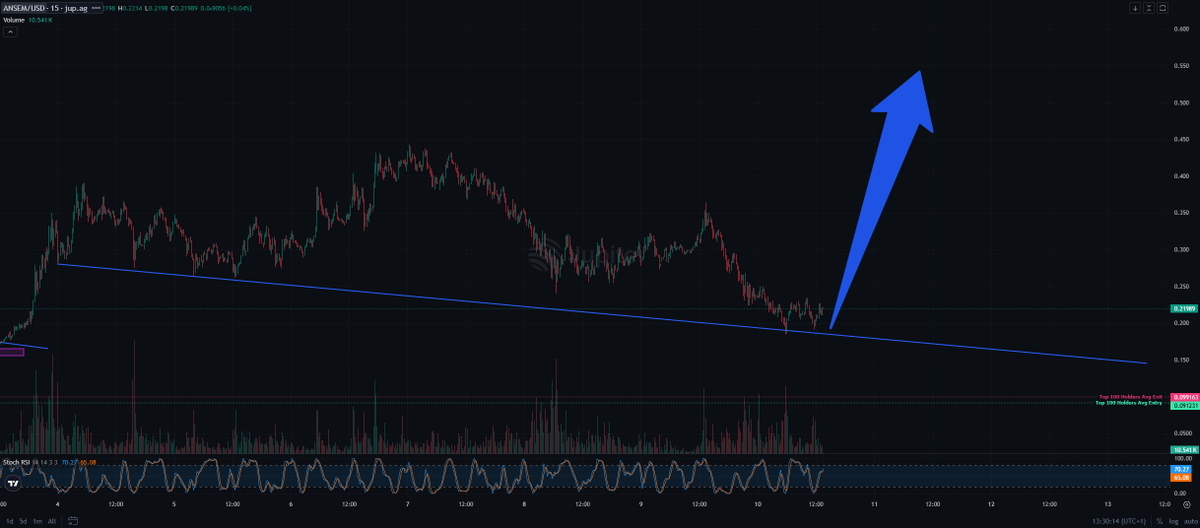This screenshot has width=1200, height=528.
Task: Click the collapse-pane icon at the top right
Action: [x=1149, y=8]
